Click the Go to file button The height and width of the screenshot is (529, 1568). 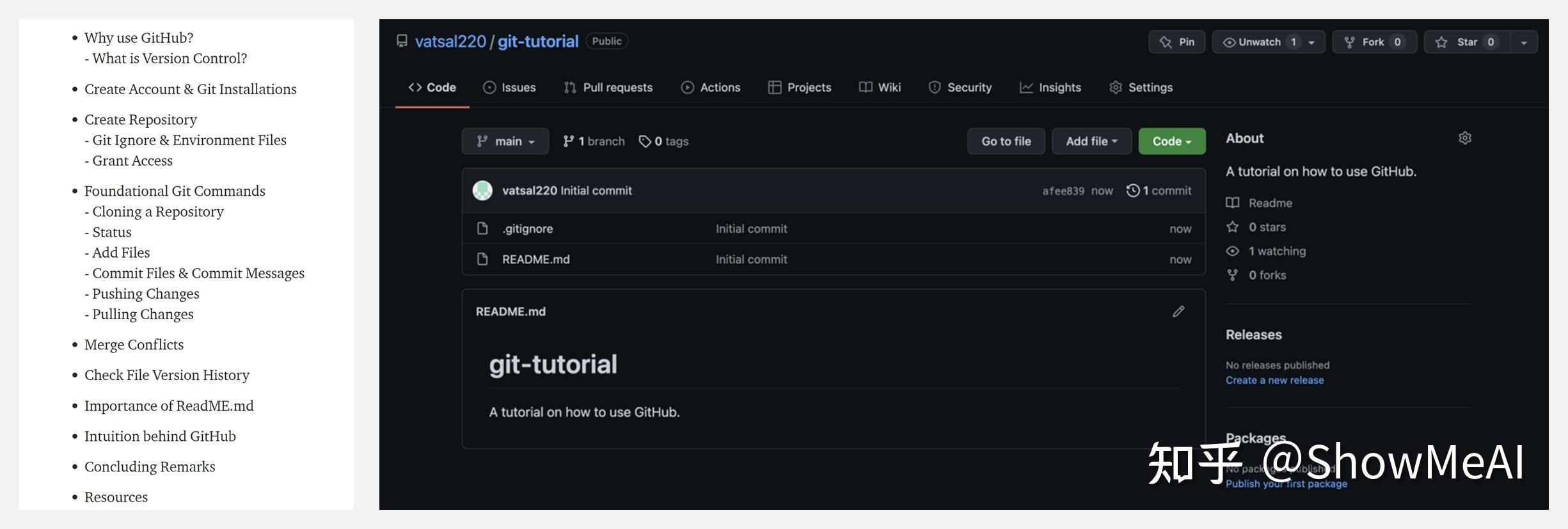[x=1006, y=141]
